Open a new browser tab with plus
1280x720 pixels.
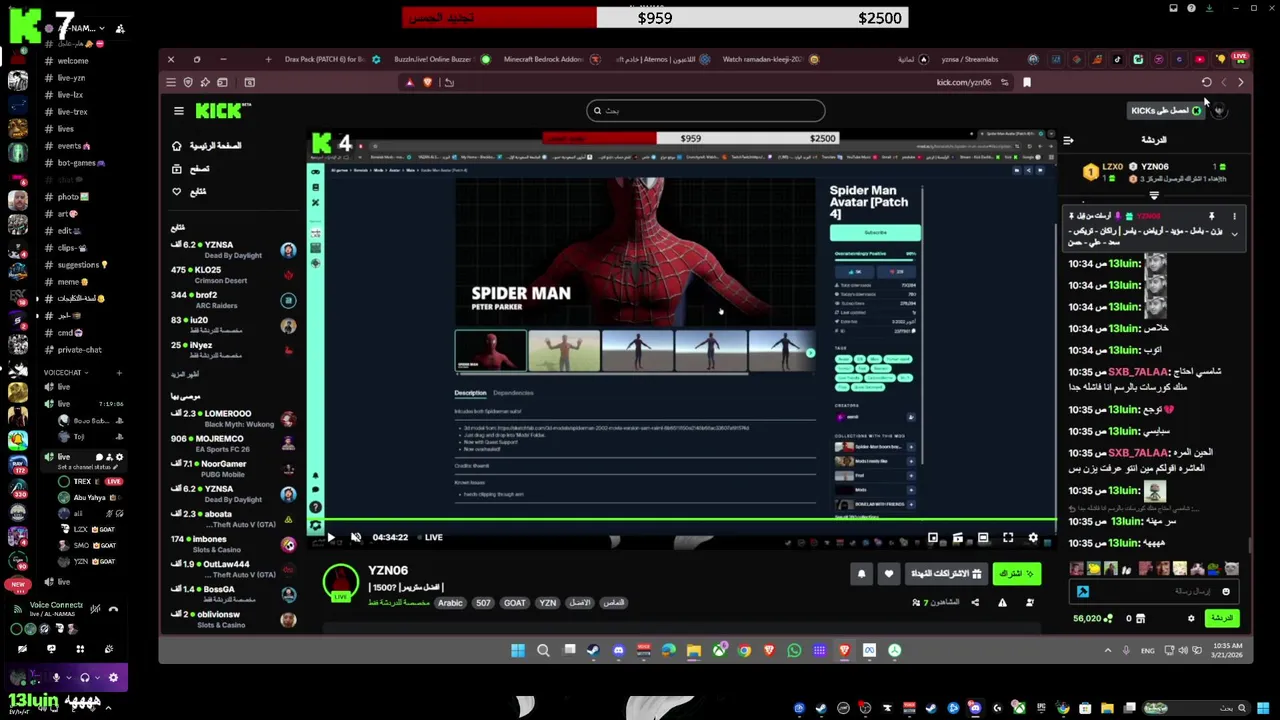tap(267, 59)
